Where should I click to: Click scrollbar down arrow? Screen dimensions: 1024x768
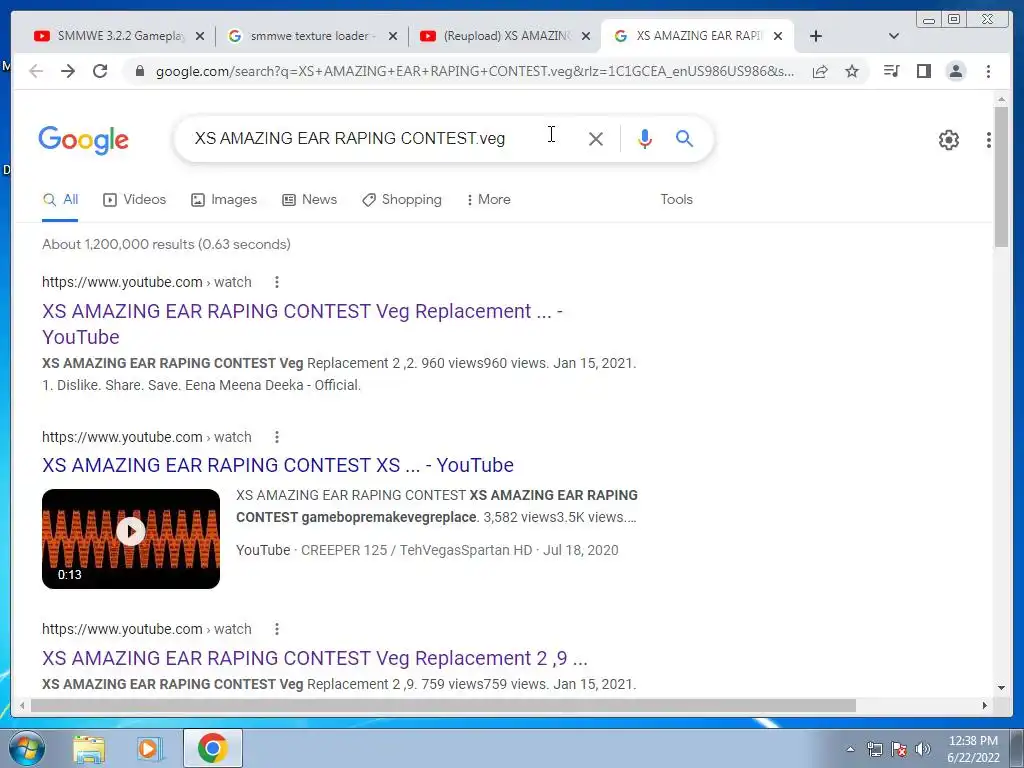1002,688
